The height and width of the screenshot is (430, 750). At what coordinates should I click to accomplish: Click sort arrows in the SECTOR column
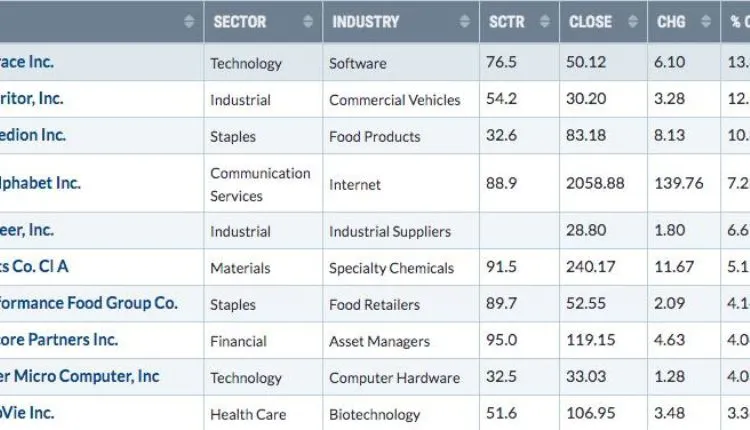pyautogui.click(x=307, y=21)
